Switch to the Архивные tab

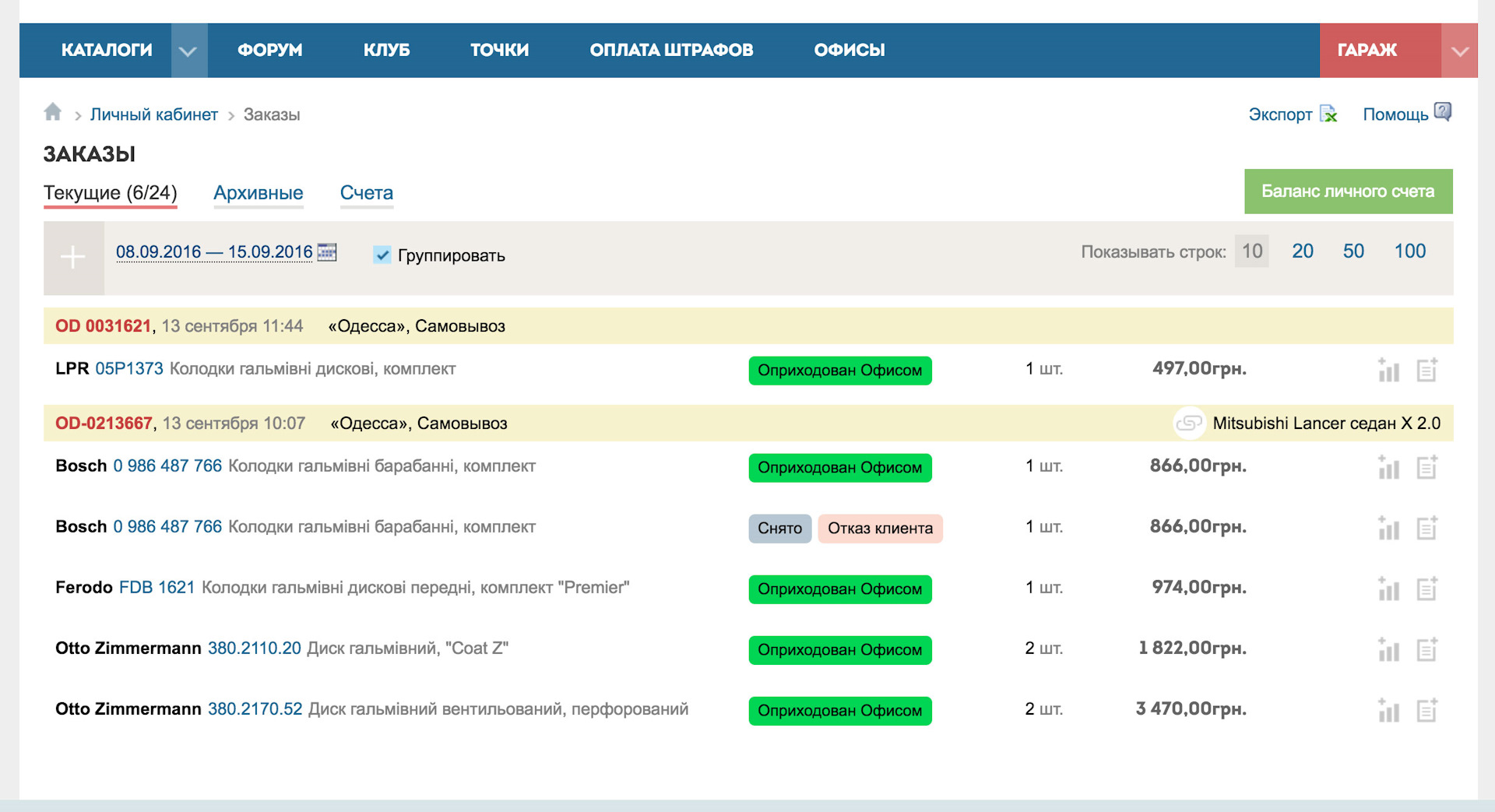point(259,193)
